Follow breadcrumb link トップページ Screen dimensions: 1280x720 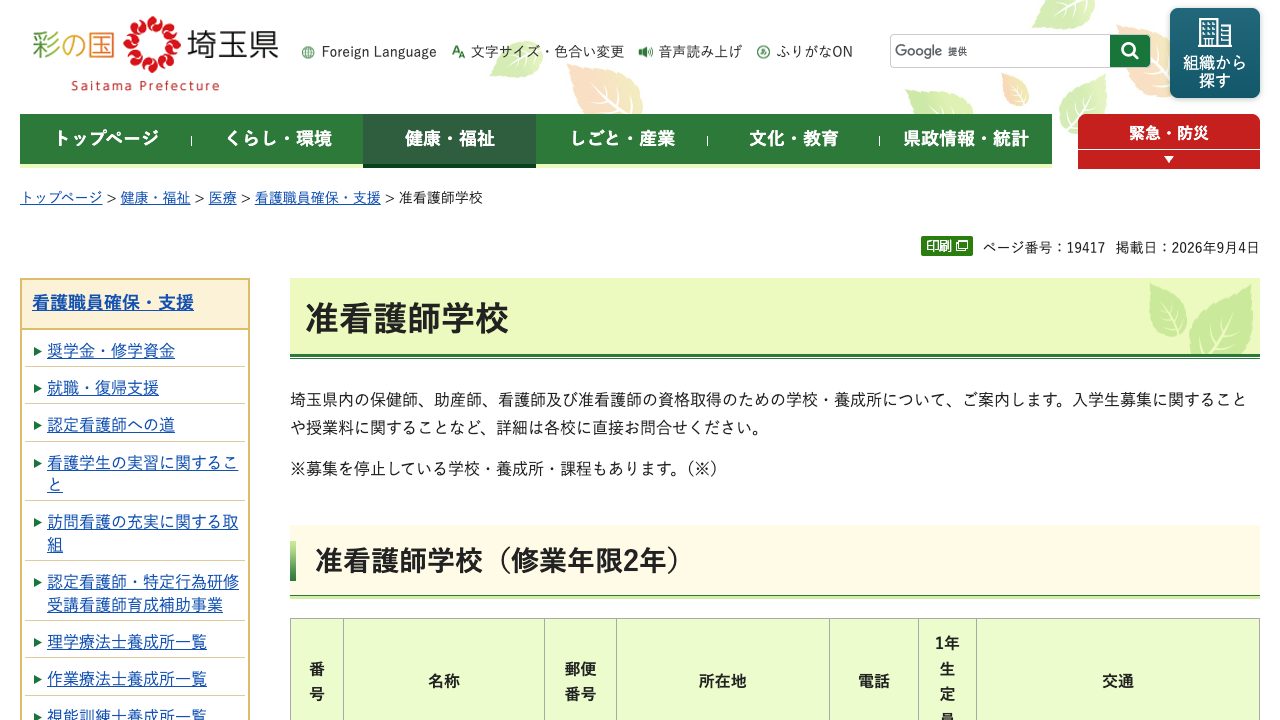(x=61, y=198)
